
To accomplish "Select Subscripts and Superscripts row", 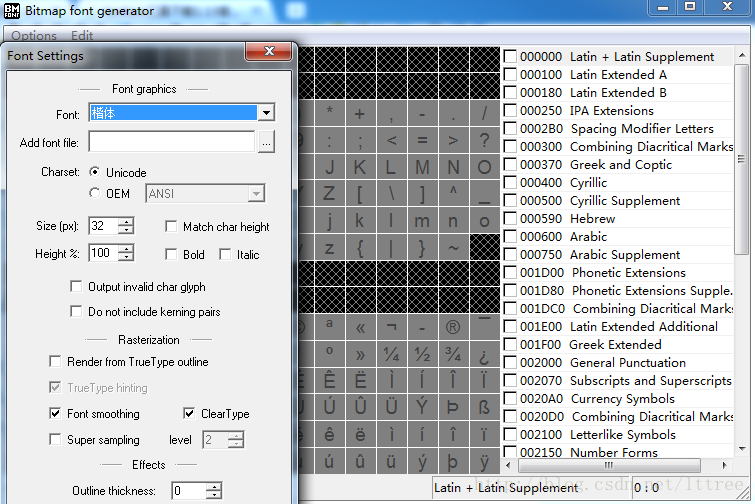I will point(618,380).
